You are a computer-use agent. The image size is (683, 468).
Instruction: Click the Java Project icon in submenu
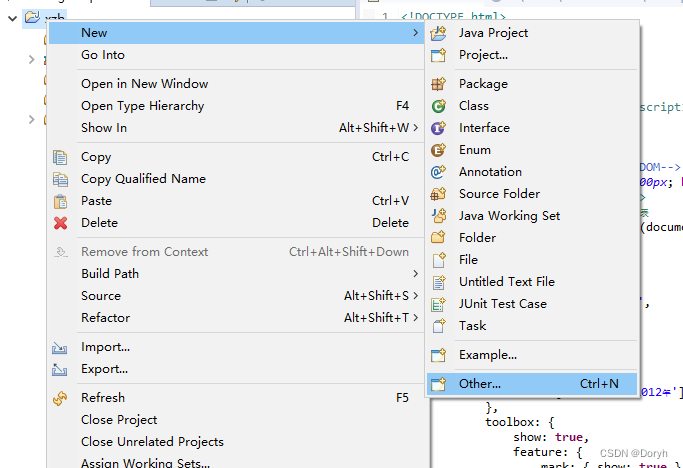pos(438,33)
